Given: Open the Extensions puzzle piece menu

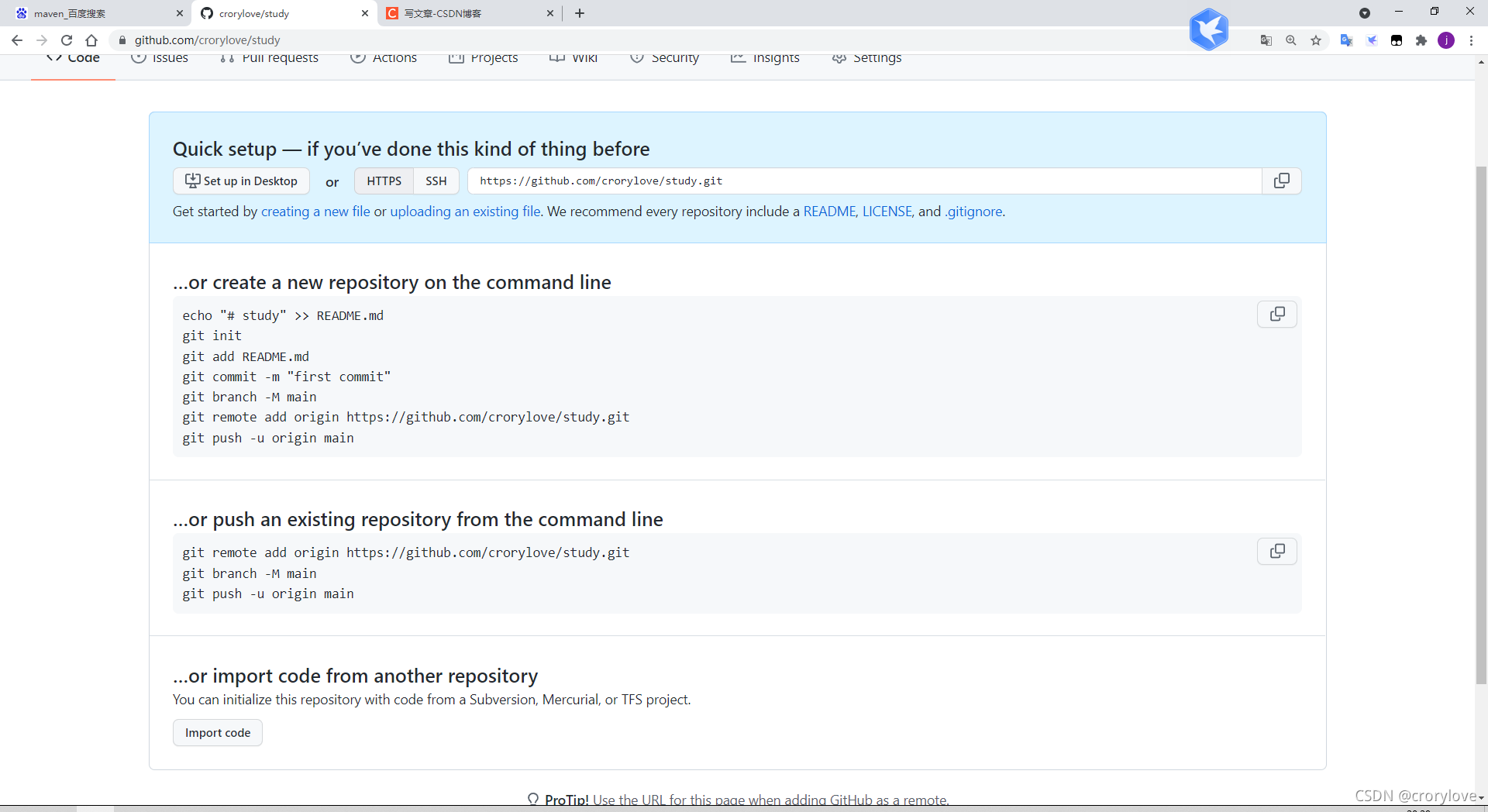Looking at the screenshot, I should click(x=1421, y=40).
